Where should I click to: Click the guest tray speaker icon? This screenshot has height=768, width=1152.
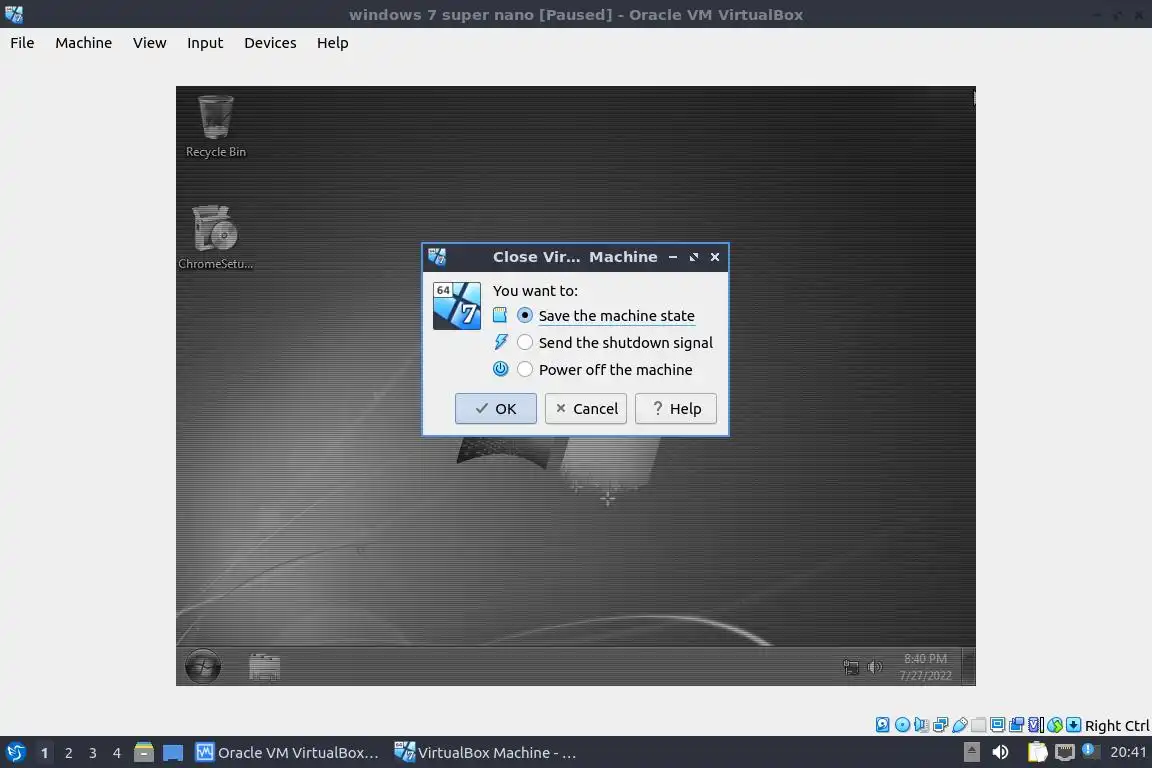874,667
